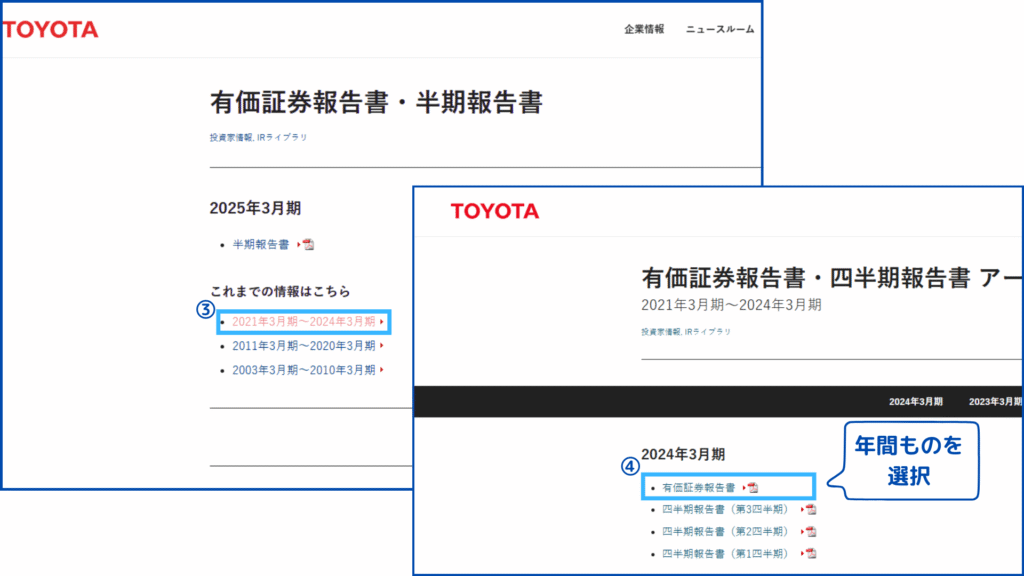Click IRライブラリ breadcrumb in back window
The width and height of the screenshot is (1024, 576).
282,137
